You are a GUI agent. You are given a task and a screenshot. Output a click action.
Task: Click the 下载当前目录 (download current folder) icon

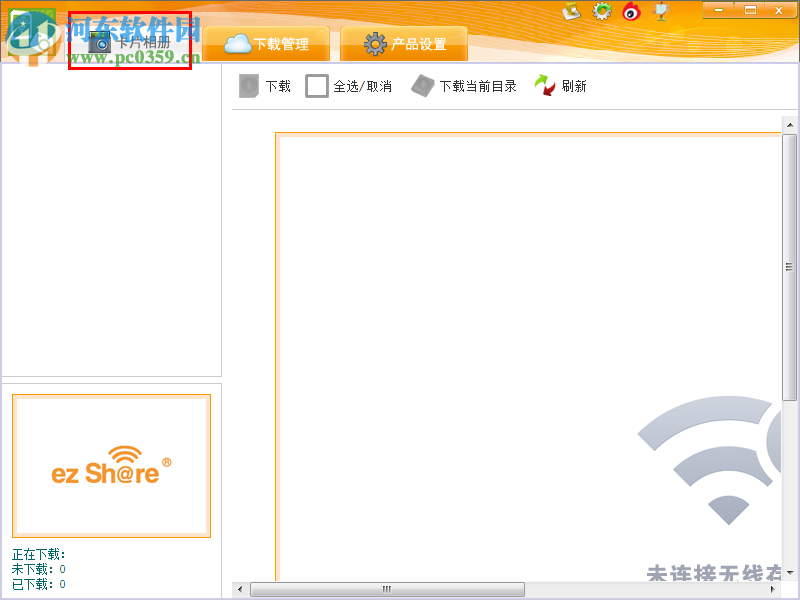point(424,86)
